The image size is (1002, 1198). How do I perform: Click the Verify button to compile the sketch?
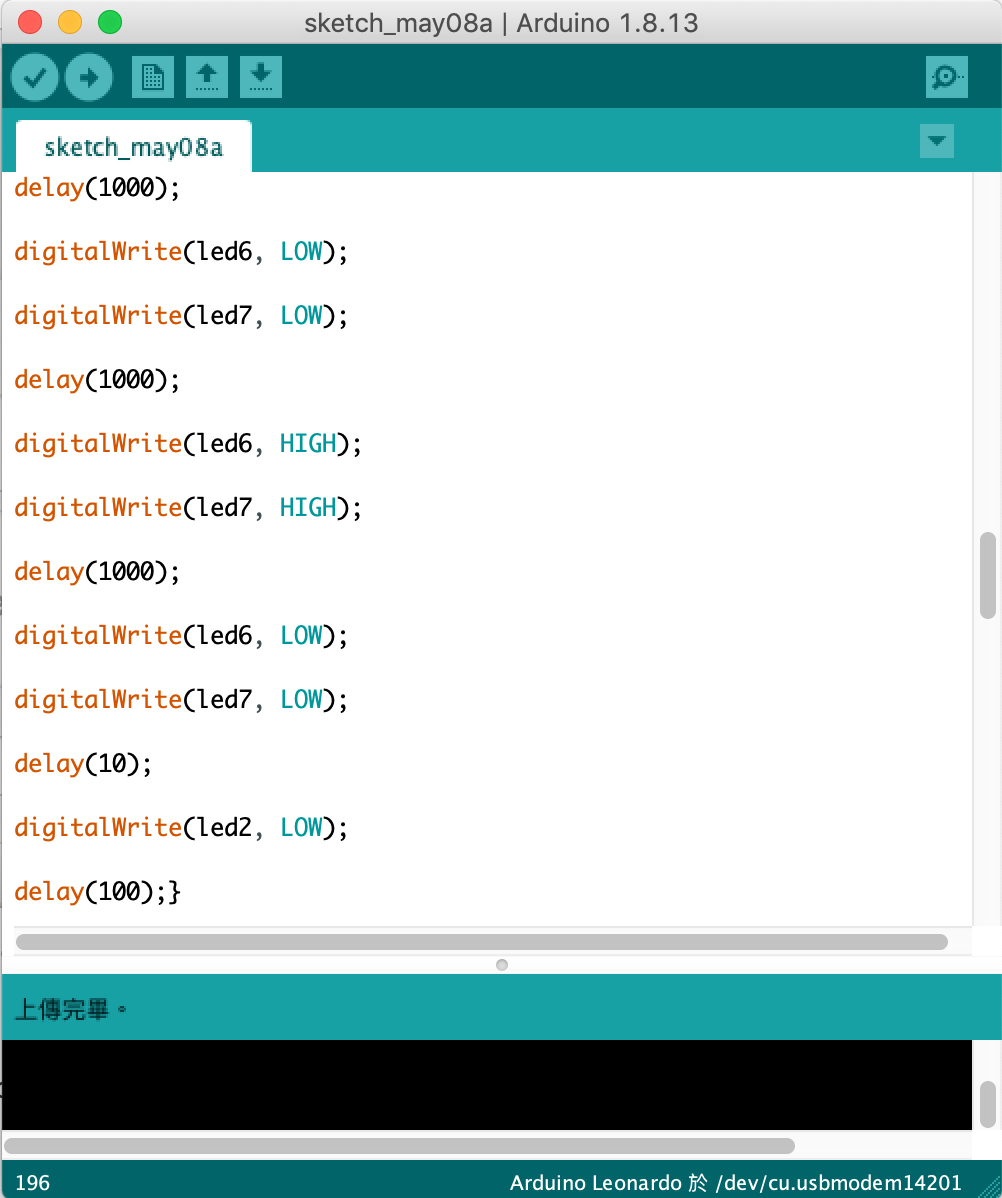[x=34, y=77]
